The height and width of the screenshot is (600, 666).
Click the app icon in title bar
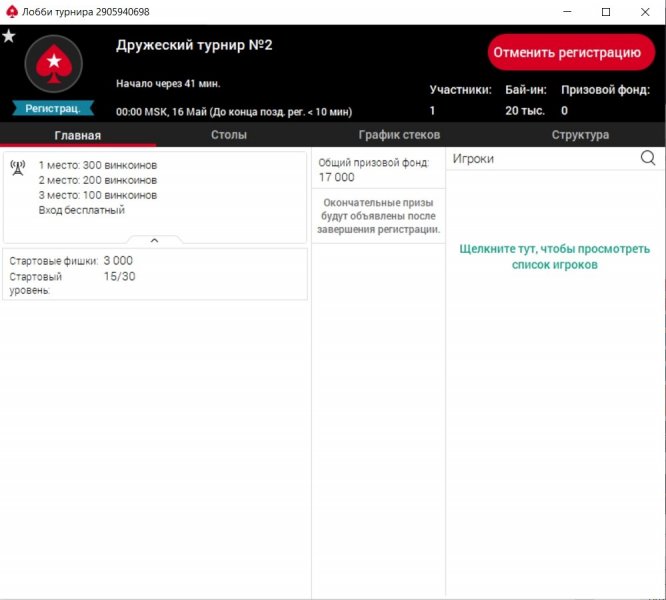pos(12,12)
